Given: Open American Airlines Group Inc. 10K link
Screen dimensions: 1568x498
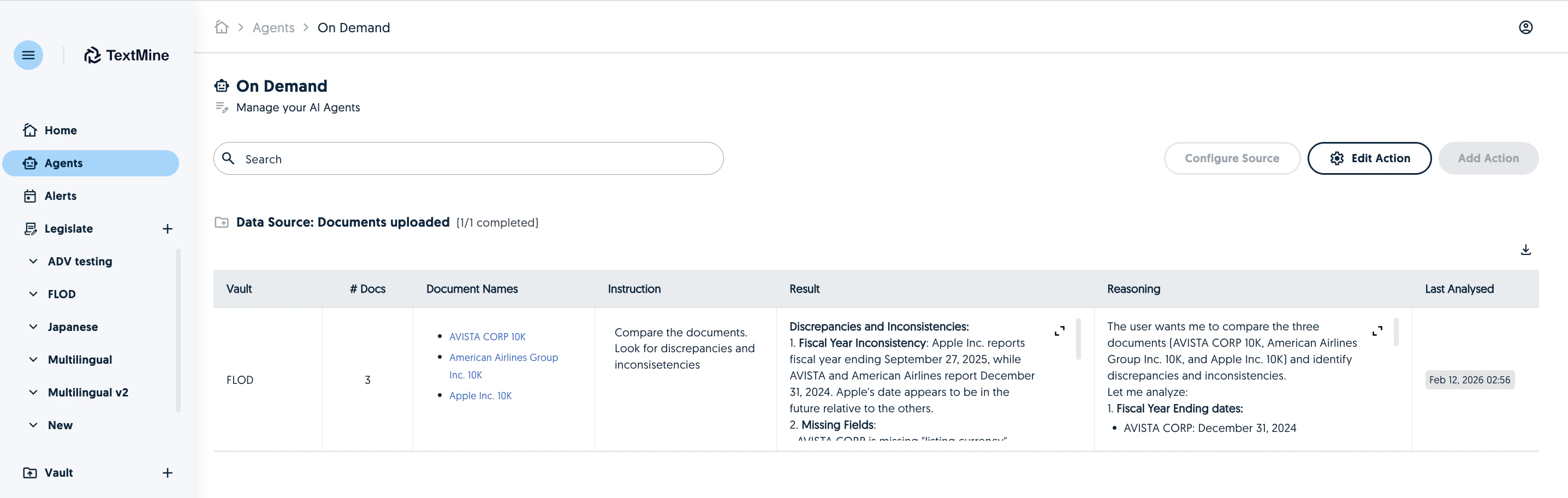Looking at the screenshot, I should click(503, 366).
